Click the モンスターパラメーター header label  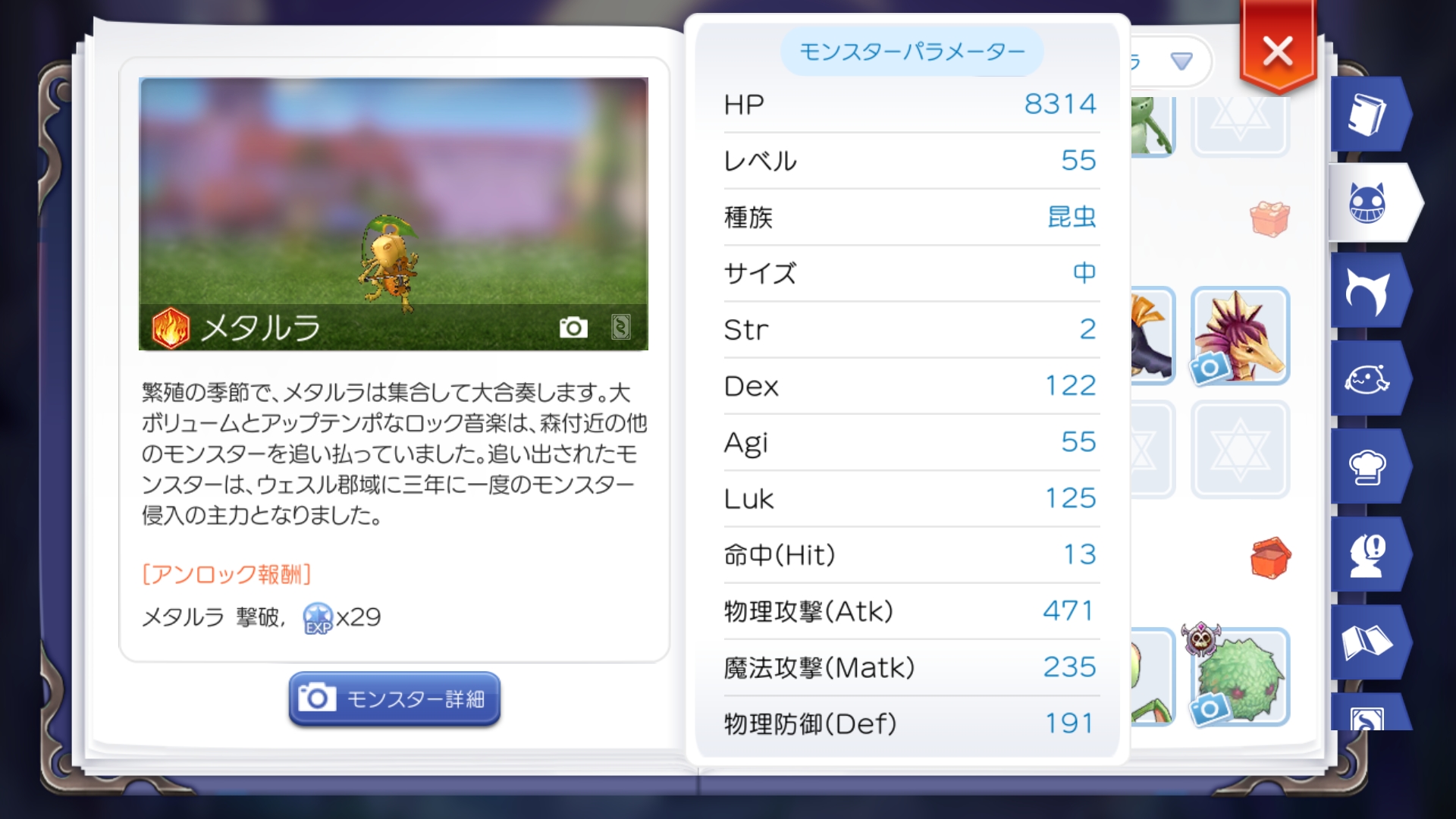(912, 52)
